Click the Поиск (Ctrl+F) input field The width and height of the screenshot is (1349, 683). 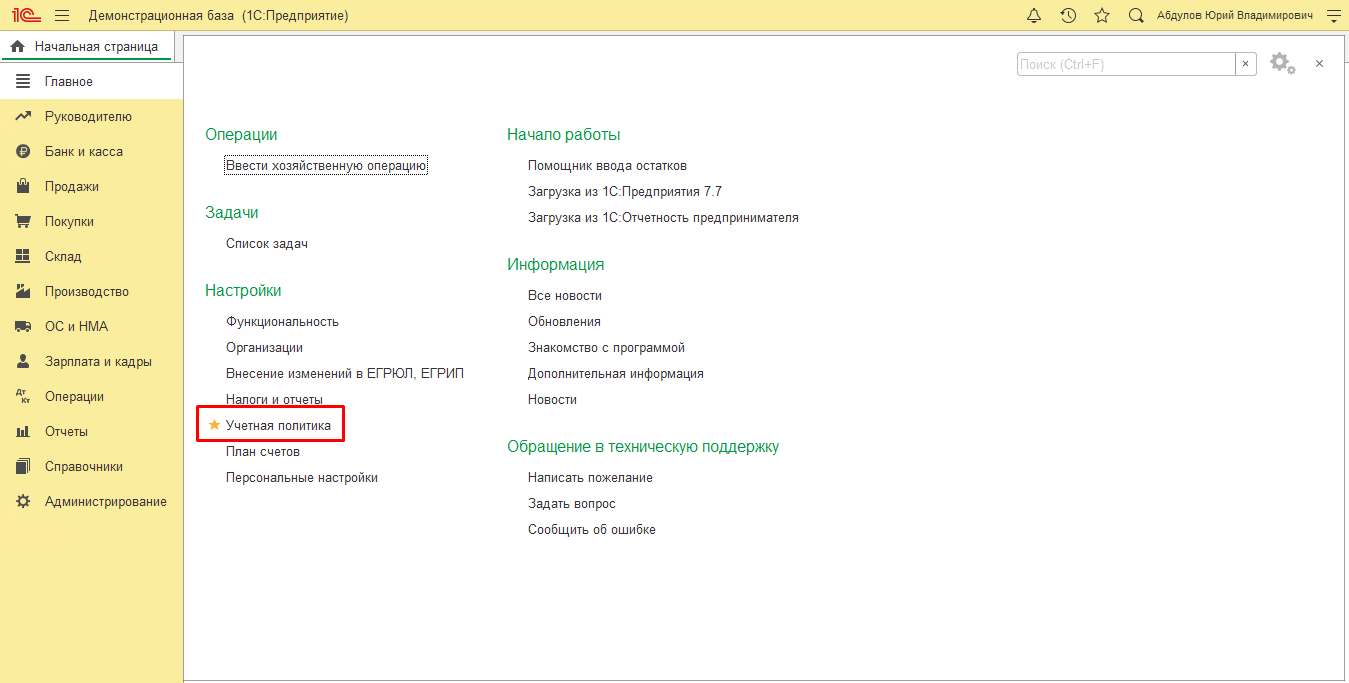1126,64
